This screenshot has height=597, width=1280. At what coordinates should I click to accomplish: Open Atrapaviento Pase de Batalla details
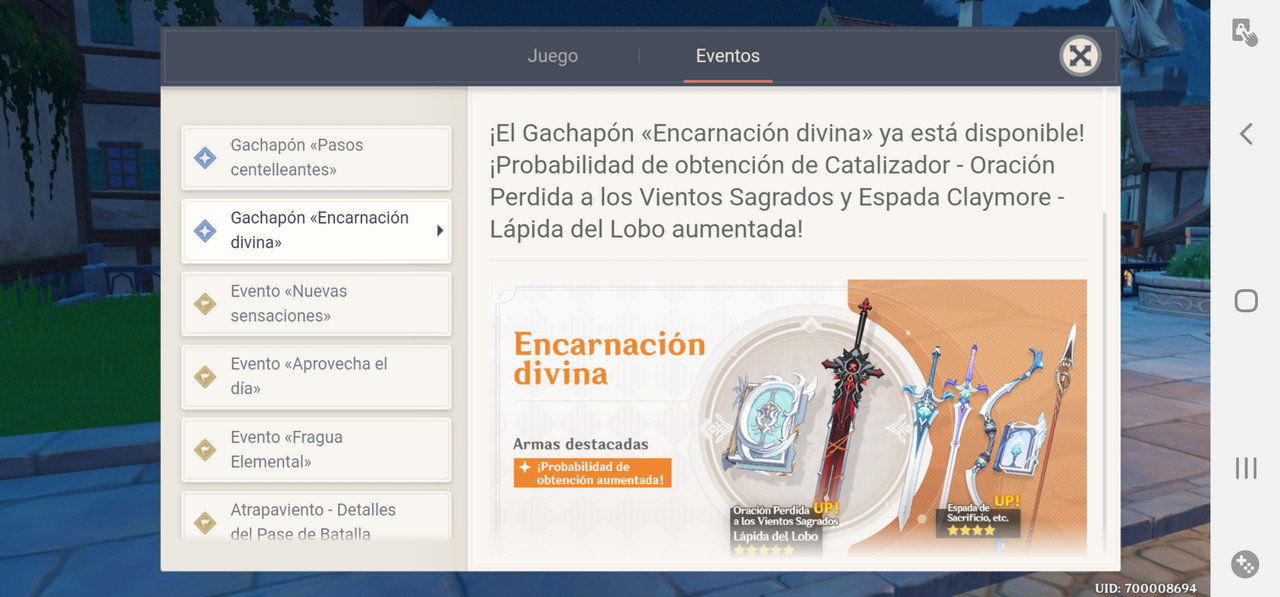pos(316,516)
